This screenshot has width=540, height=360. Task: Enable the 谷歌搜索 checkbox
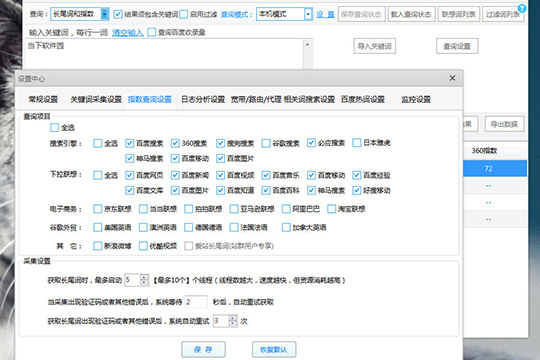[266, 143]
